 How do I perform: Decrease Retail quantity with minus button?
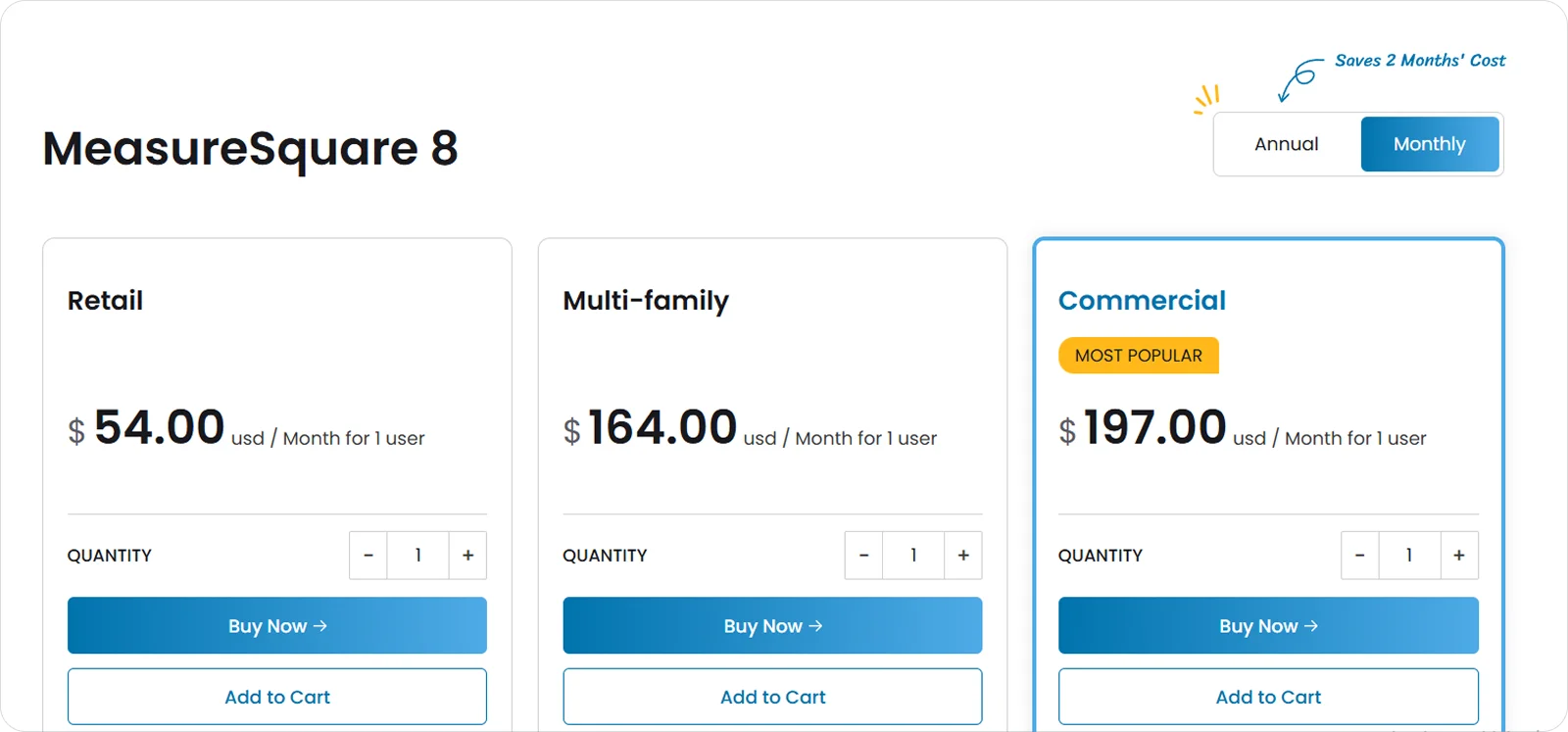(x=368, y=556)
